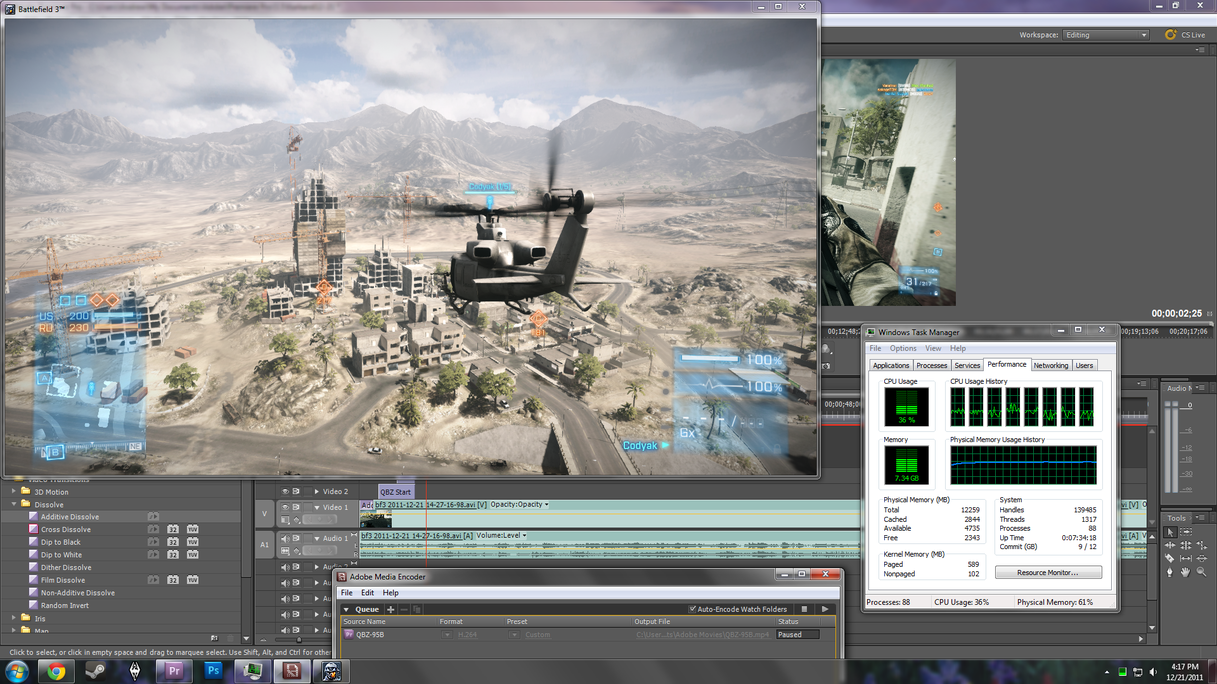Open the Networking tab in Task Manager

click(x=1050, y=366)
